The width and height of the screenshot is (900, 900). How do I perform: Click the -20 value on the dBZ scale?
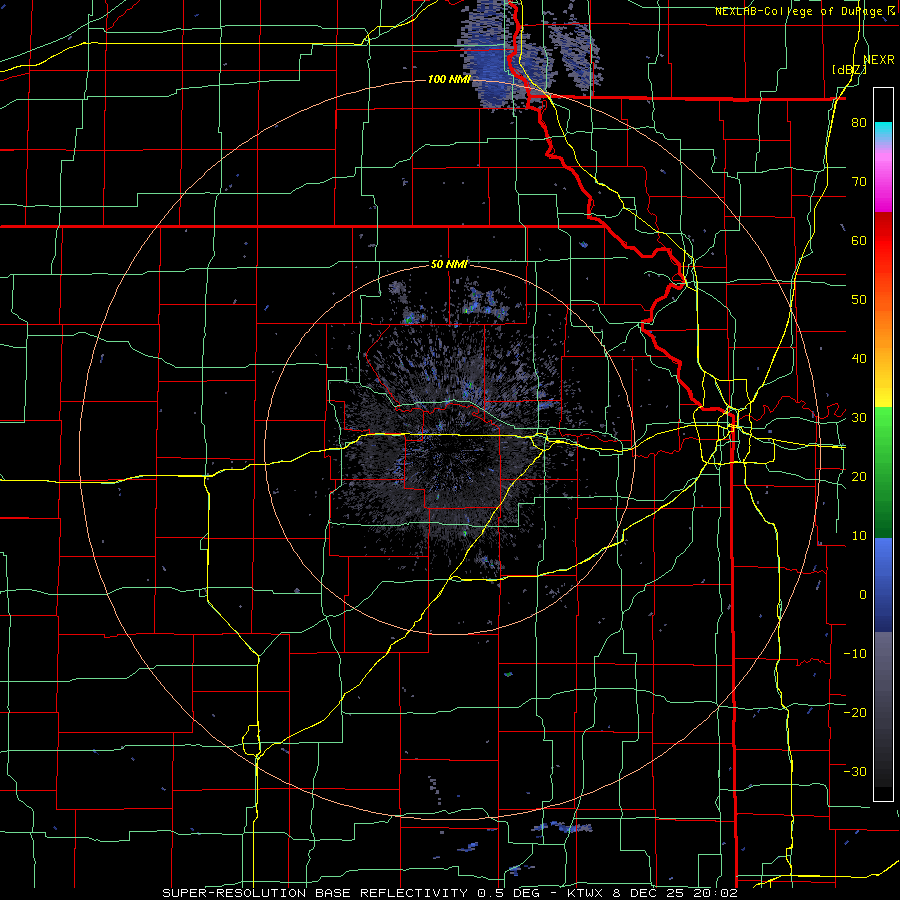coord(855,713)
